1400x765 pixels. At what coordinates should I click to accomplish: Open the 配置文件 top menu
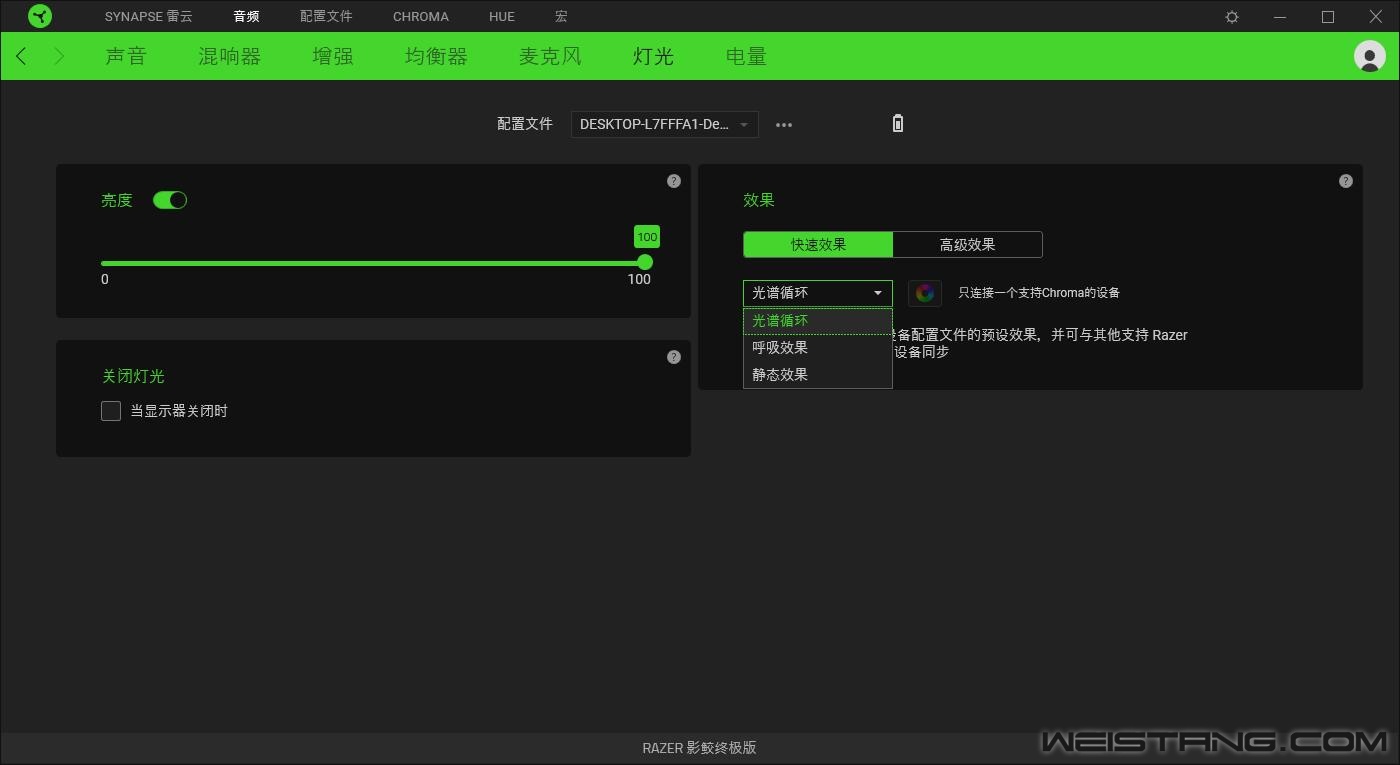click(x=326, y=17)
